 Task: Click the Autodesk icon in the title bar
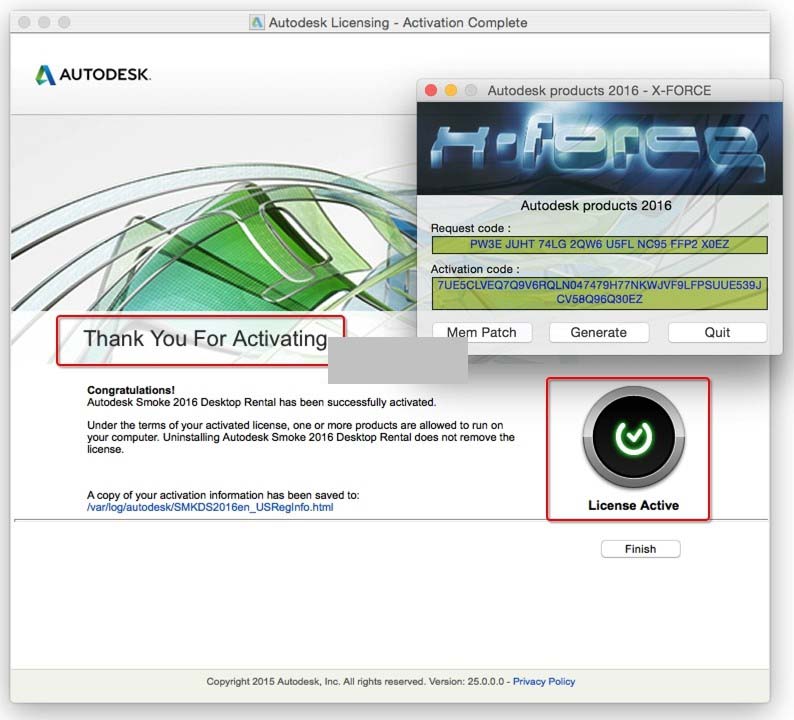[257, 22]
